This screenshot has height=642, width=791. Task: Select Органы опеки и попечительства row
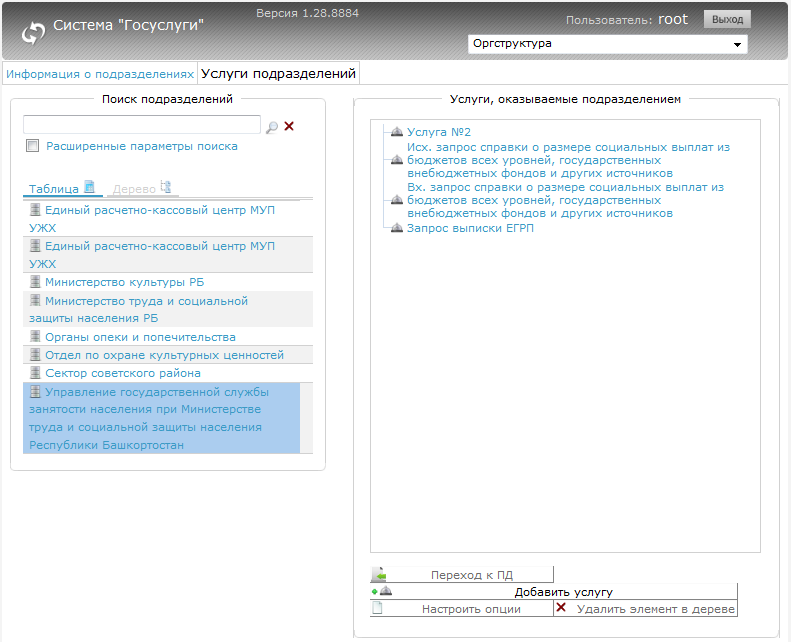(168, 336)
